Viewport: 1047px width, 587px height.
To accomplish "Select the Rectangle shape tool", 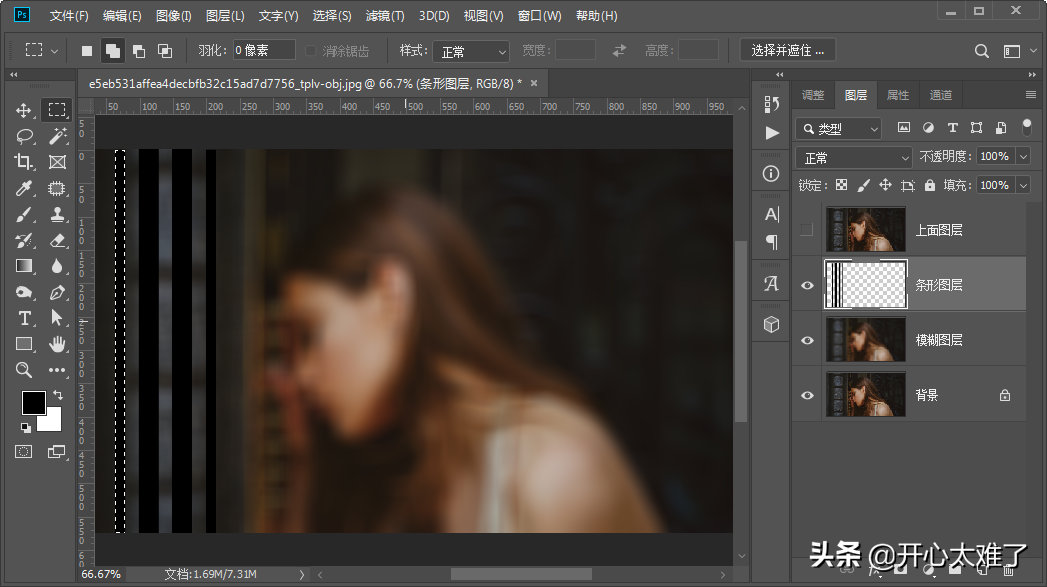I will click(23, 344).
